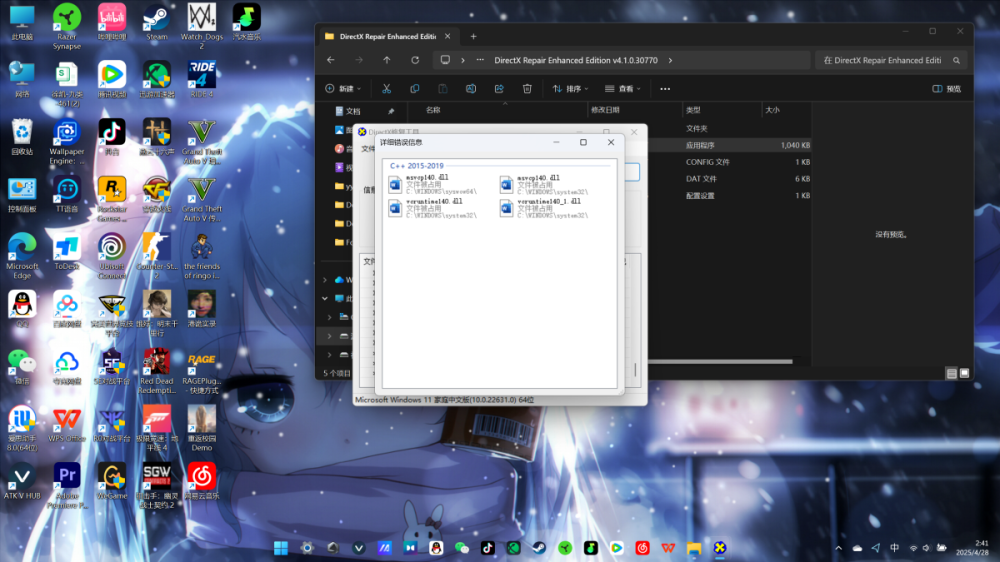Expand the OneDrive cloud tree node in sidebar
1000x562 pixels.
325,279
